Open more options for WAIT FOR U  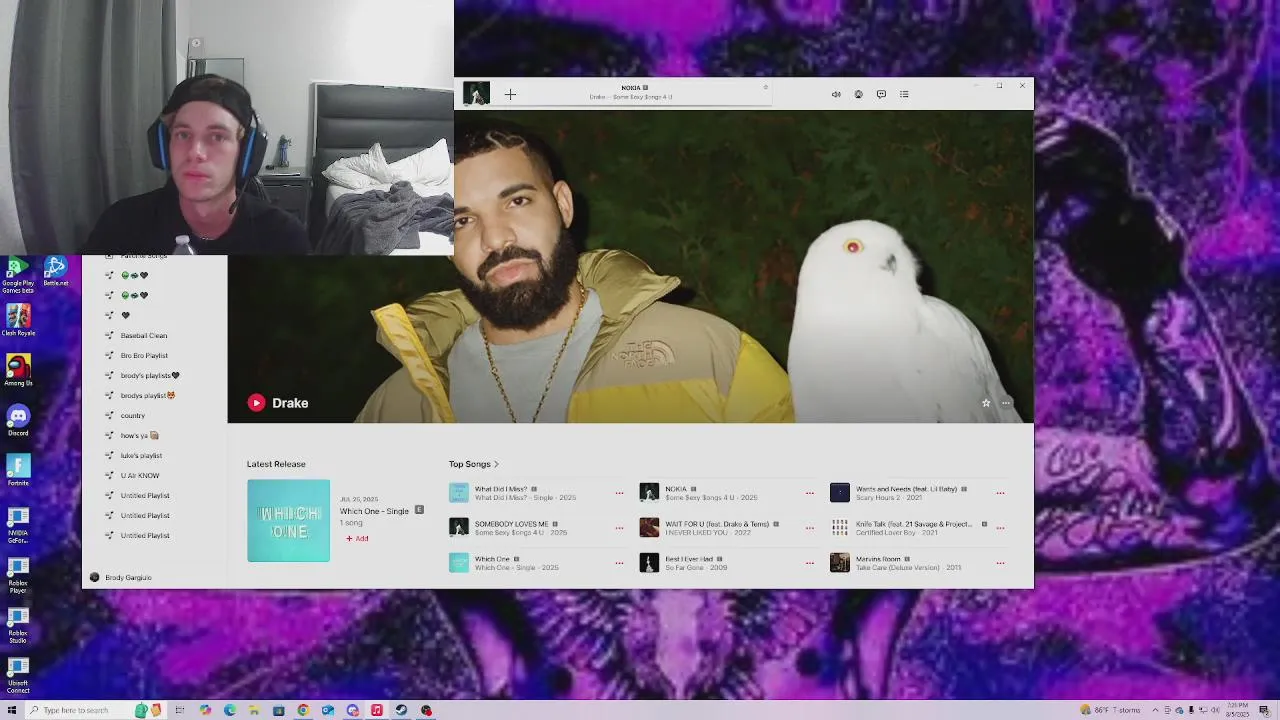(810, 528)
